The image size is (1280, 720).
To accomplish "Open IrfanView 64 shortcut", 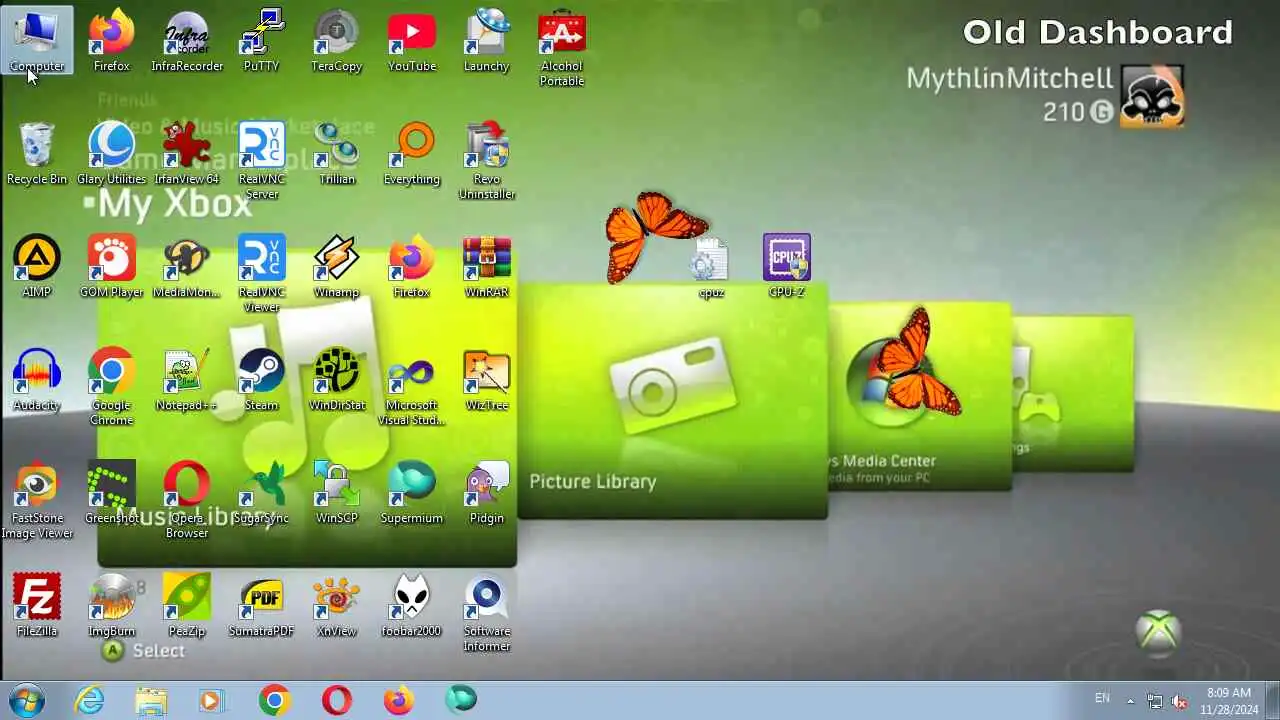I will tap(187, 155).
